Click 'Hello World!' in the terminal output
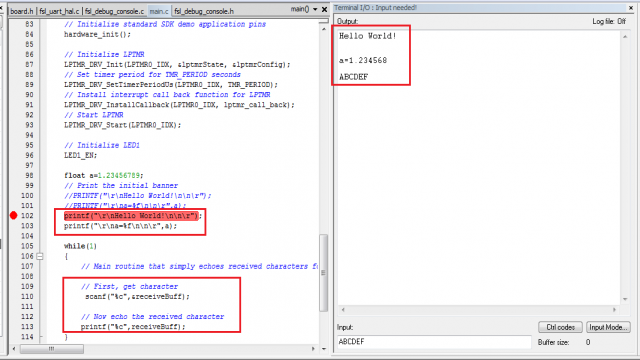The height and width of the screenshot is (360, 640). pyautogui.click(x=367, y=36)
